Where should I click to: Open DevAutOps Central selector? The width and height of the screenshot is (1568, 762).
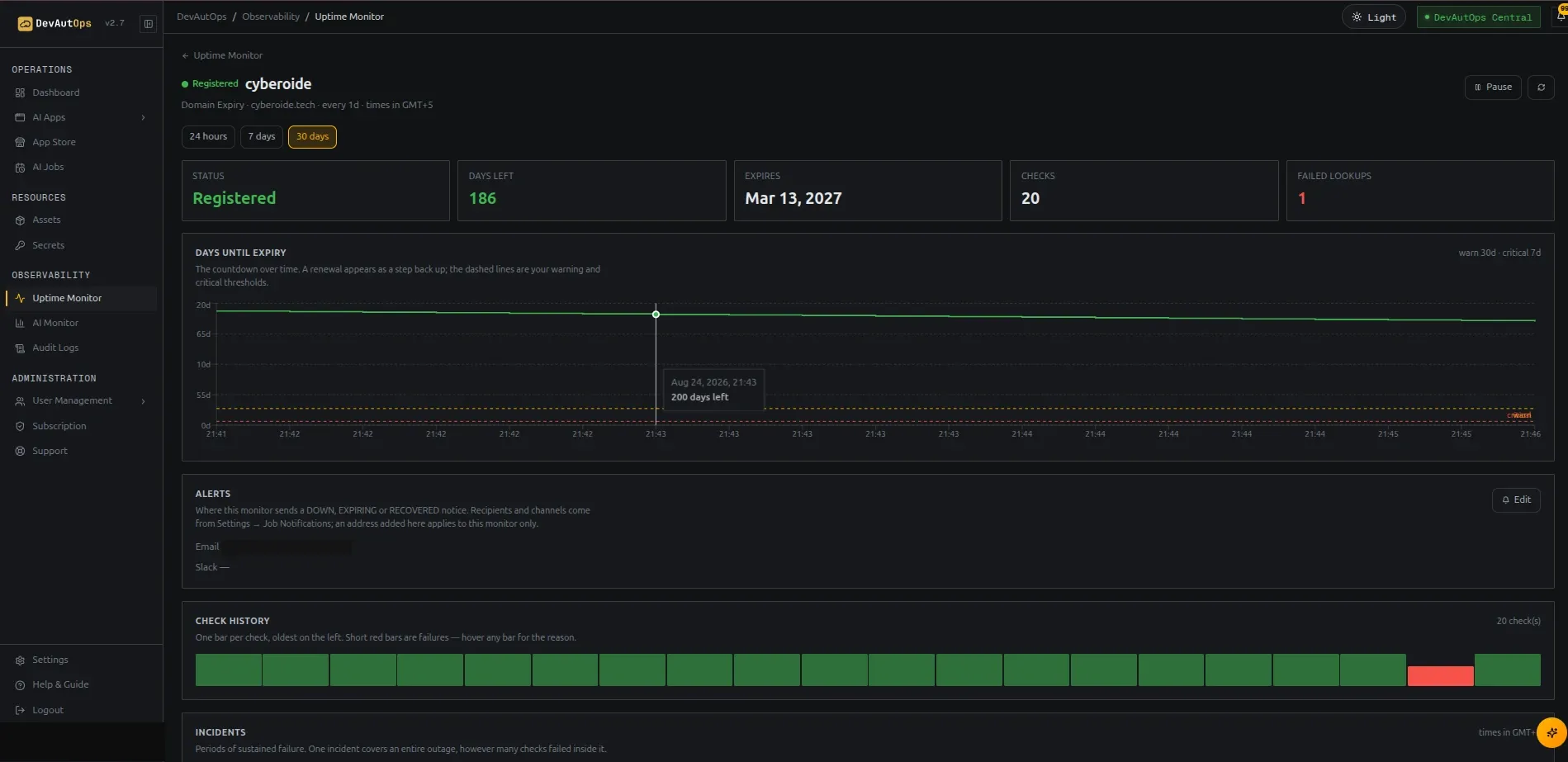click(1478, 17)
